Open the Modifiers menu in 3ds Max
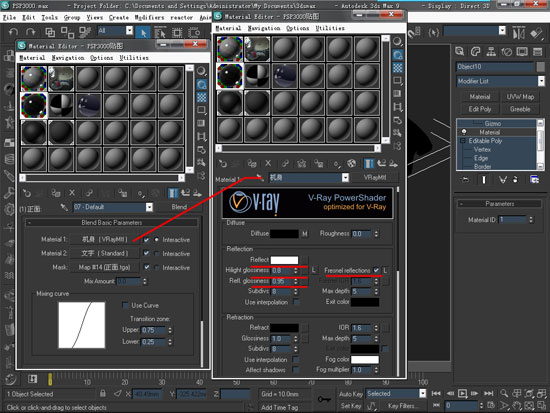Image resolution: width=550 pixels, height=413 pixels. click(x=149, y=18)
